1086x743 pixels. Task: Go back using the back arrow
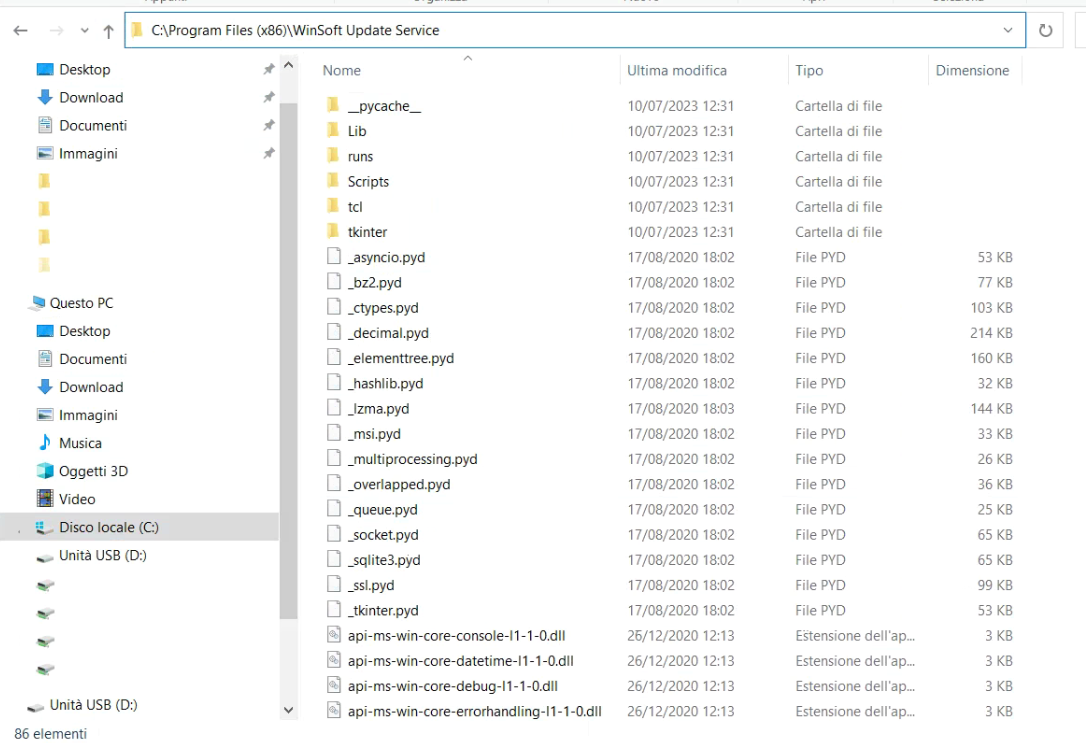click(21, 30)
